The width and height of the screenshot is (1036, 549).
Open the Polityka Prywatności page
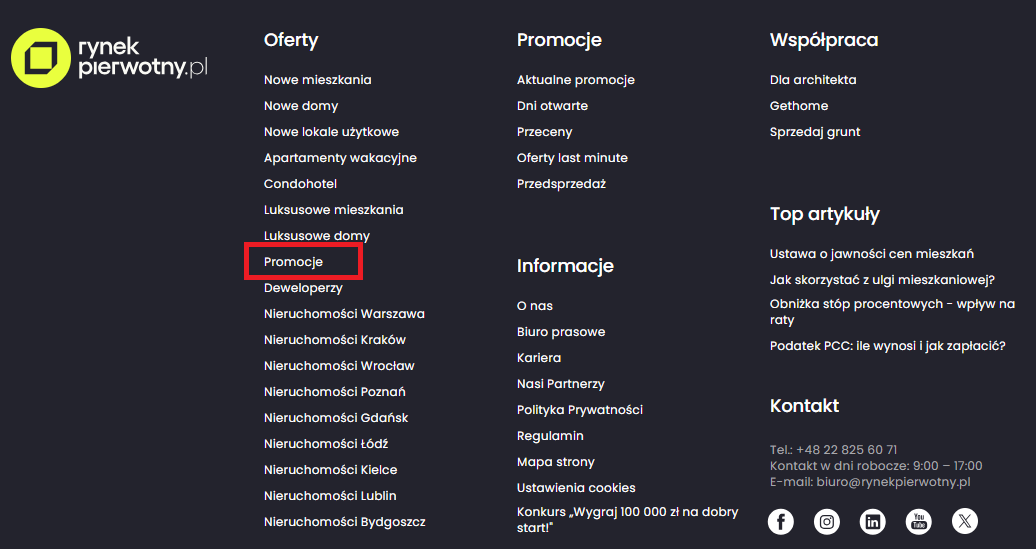tap(579, 410)
